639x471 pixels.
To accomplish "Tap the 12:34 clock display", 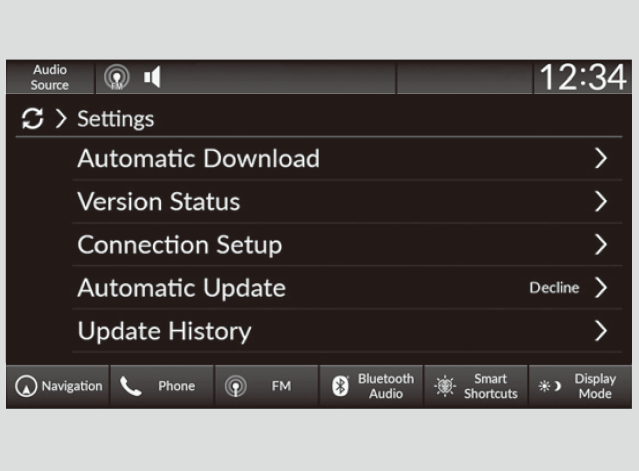I will [582, 78].
